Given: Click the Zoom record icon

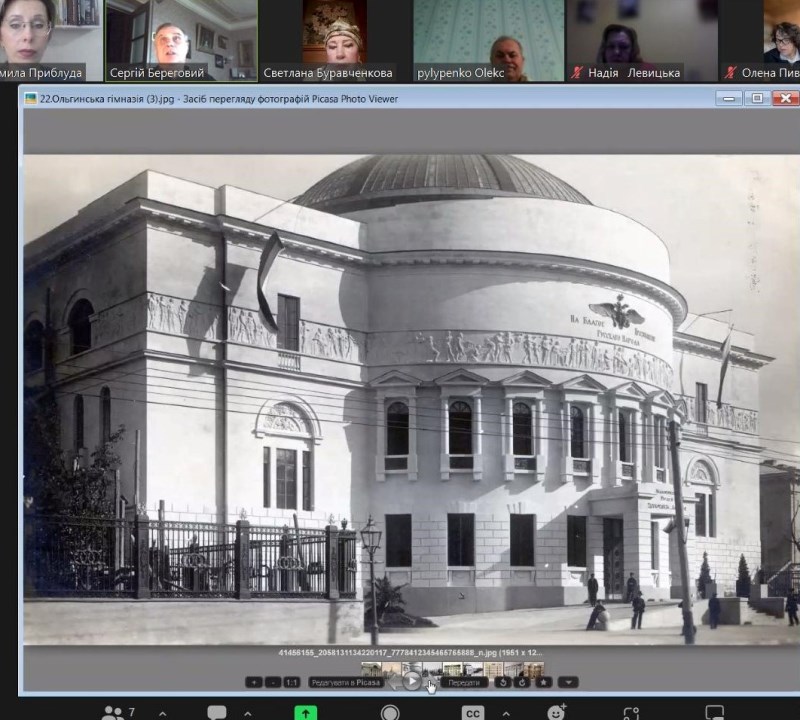Looking at the screenshot, I should pos(390,712).
